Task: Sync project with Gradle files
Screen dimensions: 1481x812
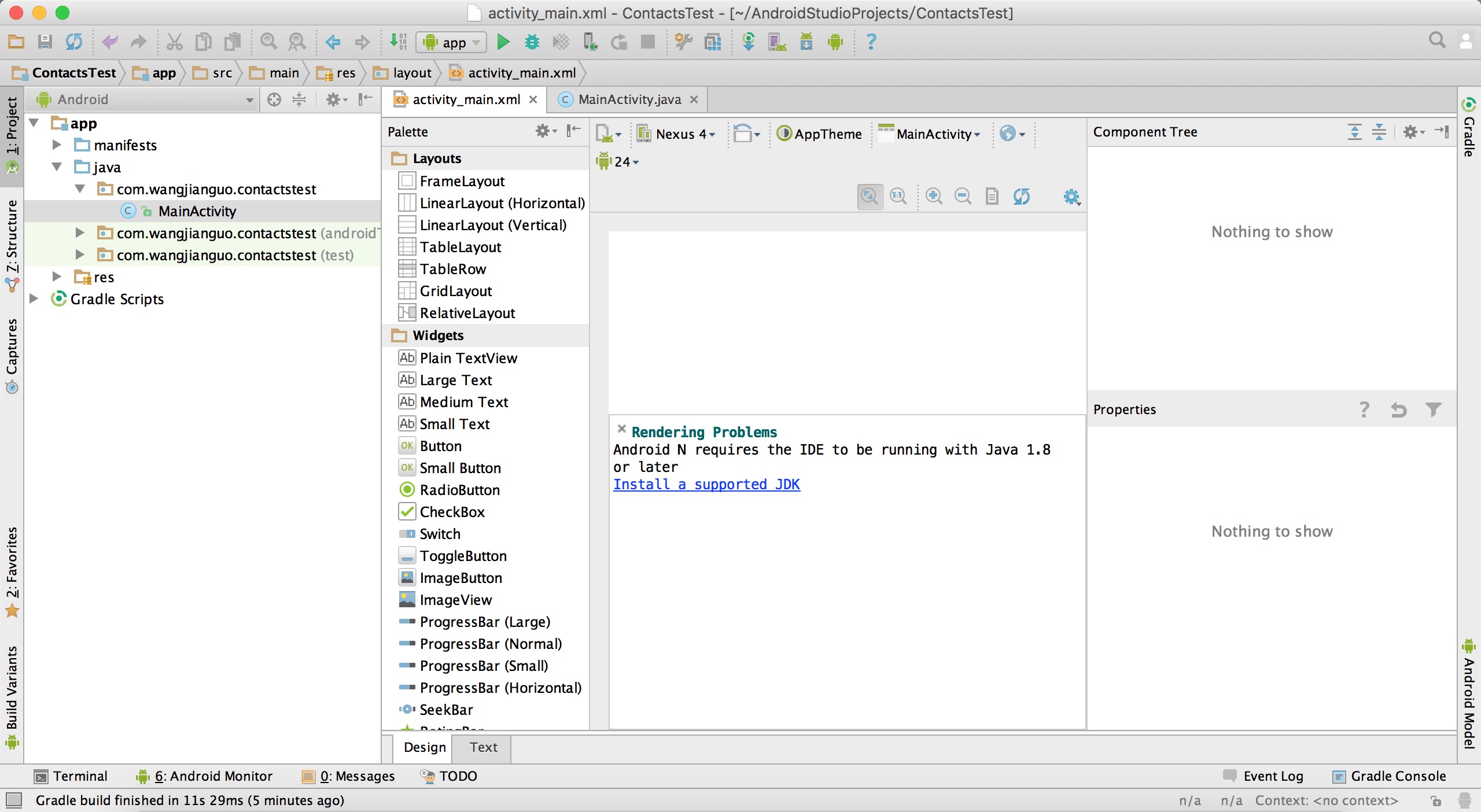Action: pos(748,42)
